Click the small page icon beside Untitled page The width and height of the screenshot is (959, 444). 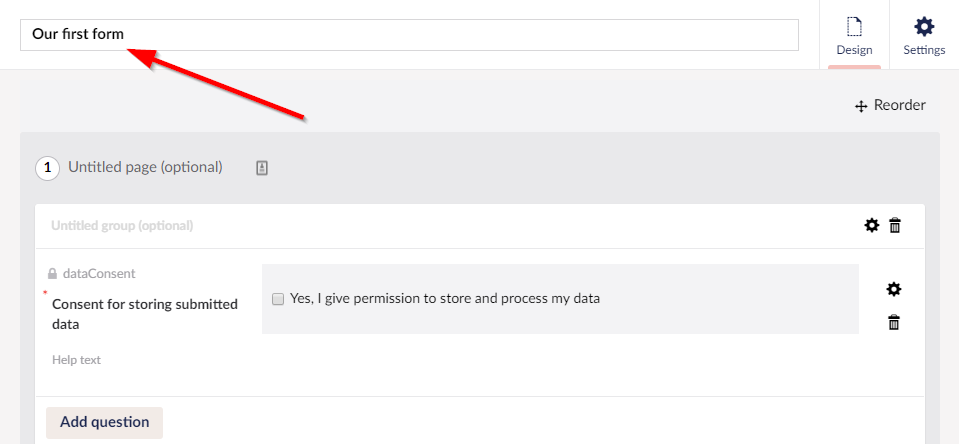click(262, 168)
